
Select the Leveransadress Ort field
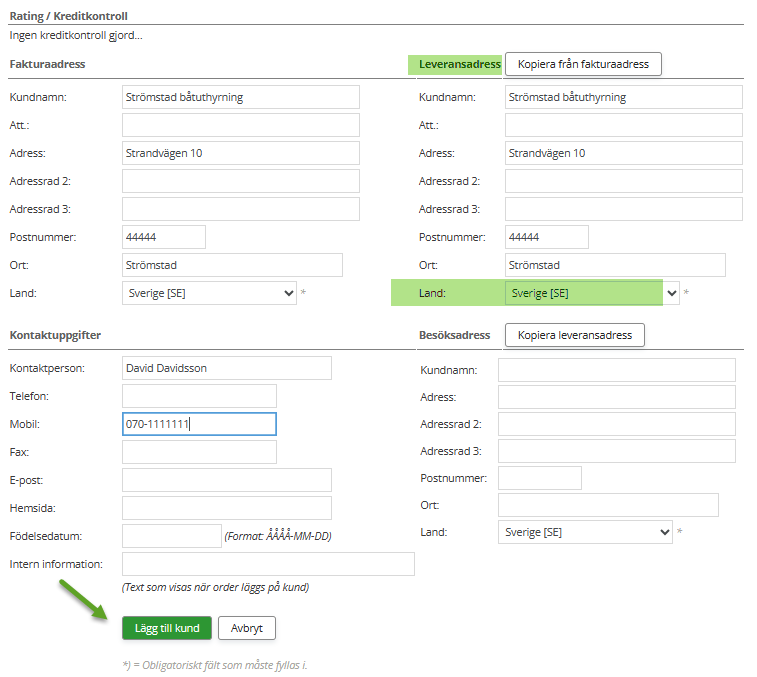pyautogui.click(x=614, y=265)
